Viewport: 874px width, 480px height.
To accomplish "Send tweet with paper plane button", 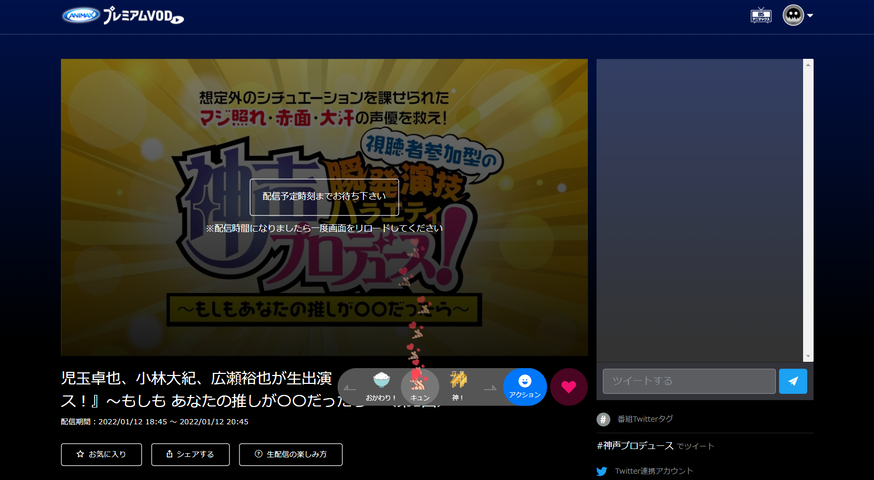I will point(793,381).
